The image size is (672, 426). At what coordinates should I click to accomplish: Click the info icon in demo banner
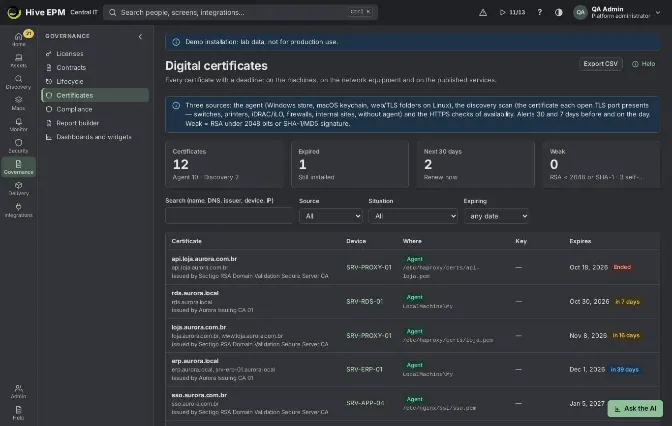click(x=176, y=42)
